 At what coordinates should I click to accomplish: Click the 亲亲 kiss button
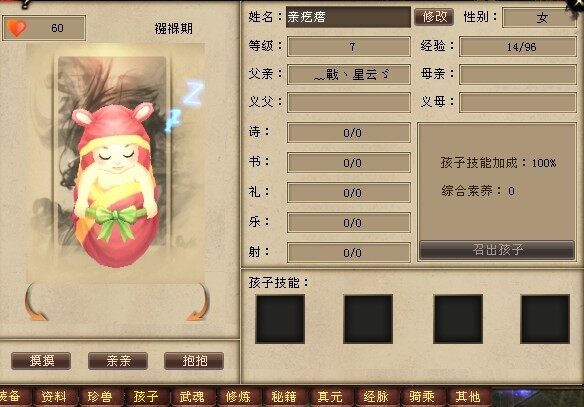[118, 361]
